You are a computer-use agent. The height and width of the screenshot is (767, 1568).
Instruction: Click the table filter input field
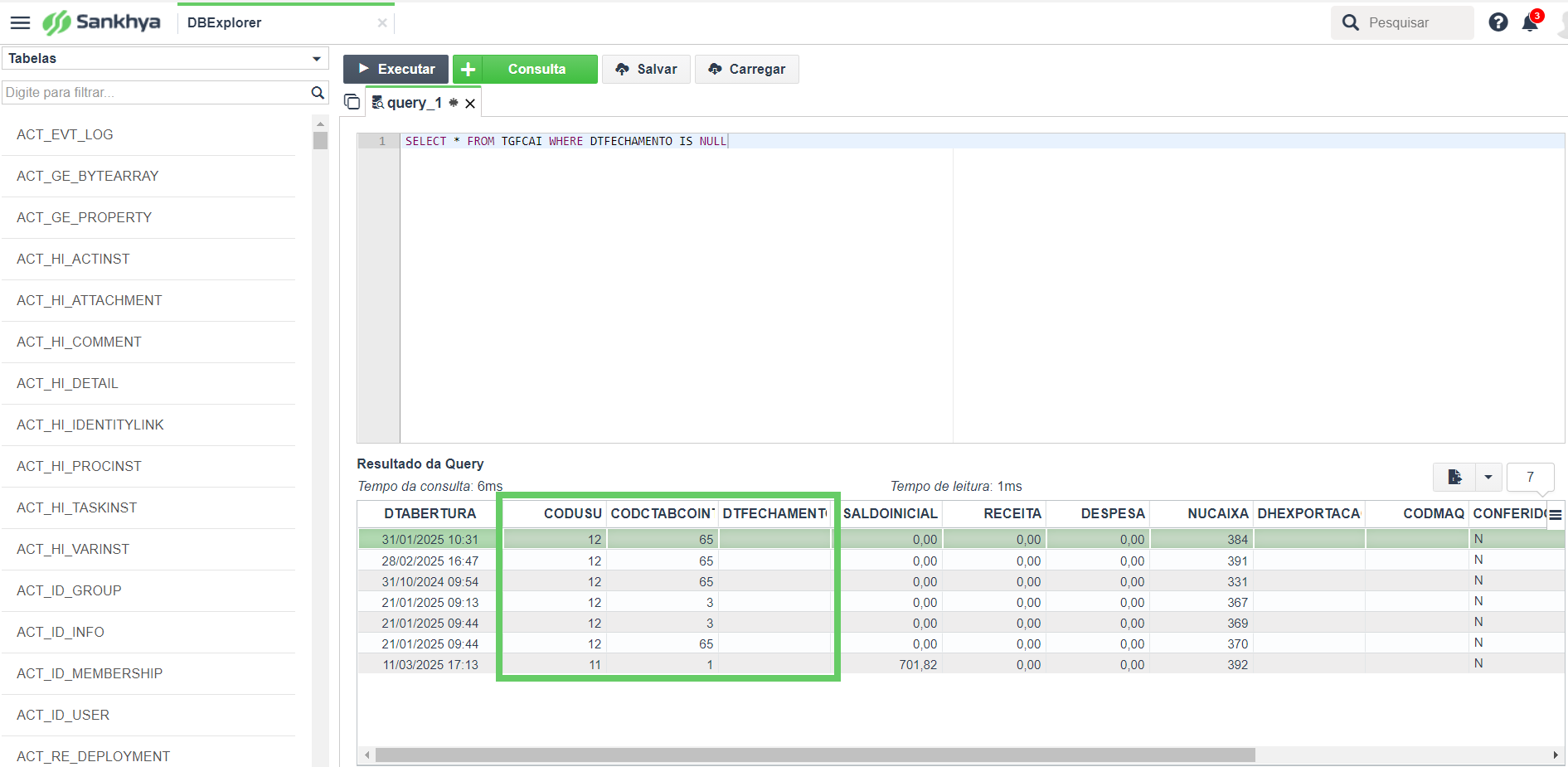(155, 92)
